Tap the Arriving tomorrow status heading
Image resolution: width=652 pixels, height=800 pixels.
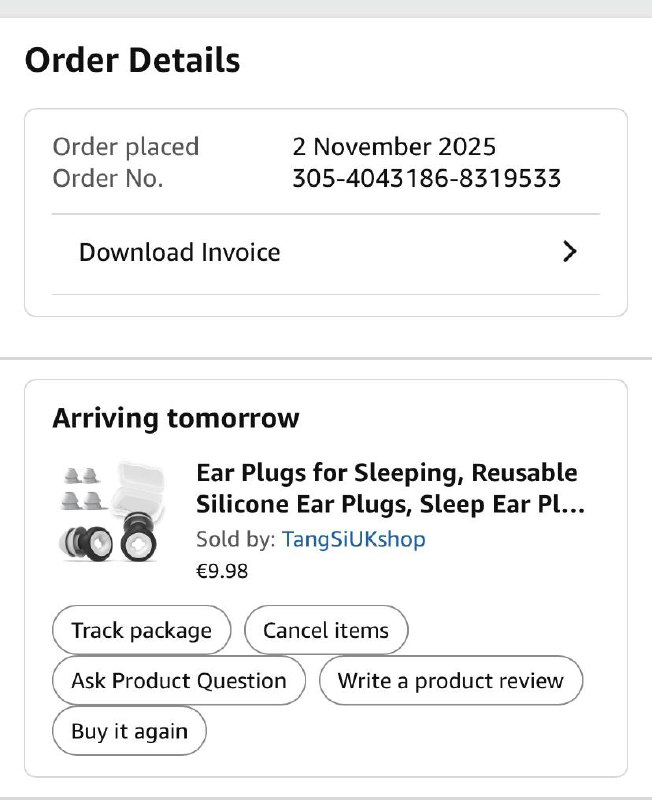coord(175,417)
